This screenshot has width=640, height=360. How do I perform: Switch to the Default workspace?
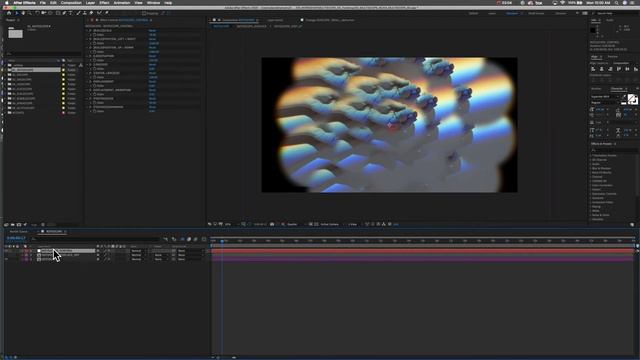click(x=473, y=13)
